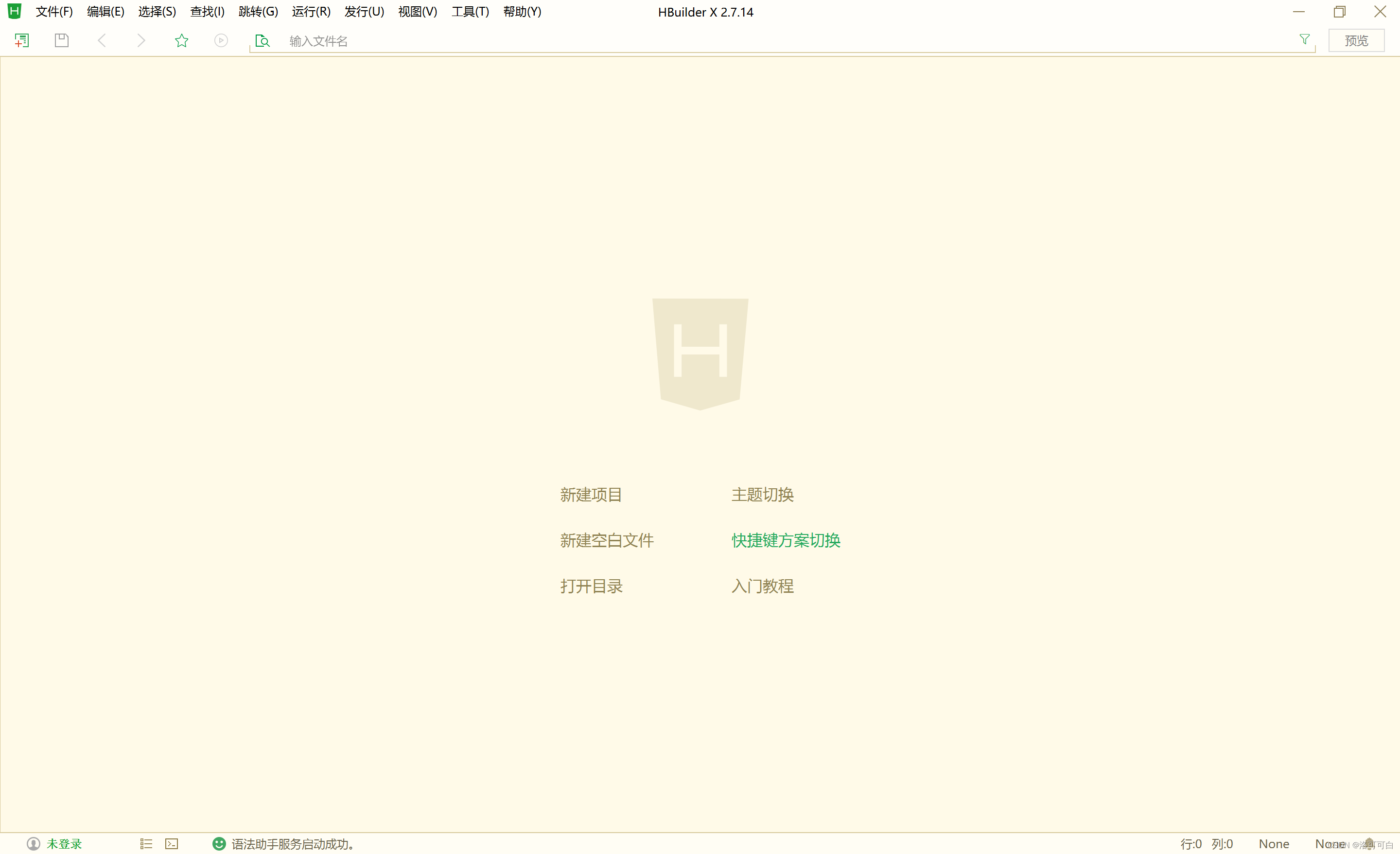Open the terminal icon in the status bar
1400x854 pixels.
pyautogui.click(x=172, y=844)
